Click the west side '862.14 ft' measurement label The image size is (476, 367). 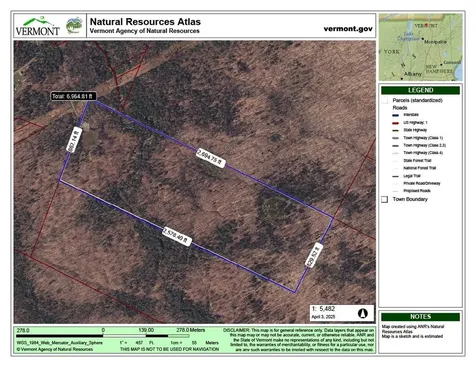click(x=74, y=140)
